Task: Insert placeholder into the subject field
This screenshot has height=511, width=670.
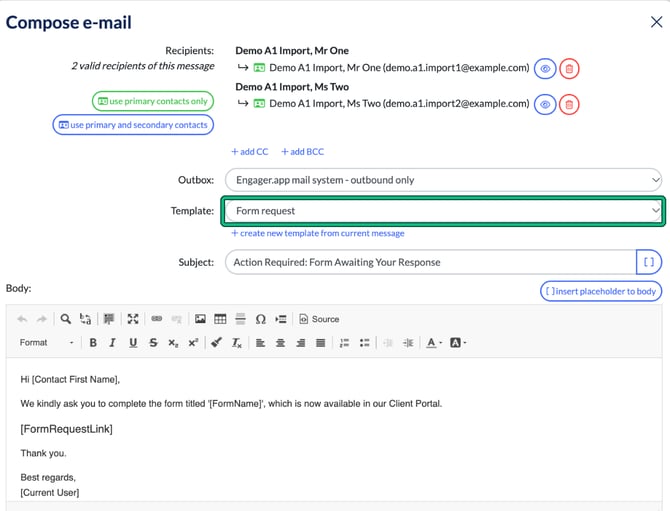Action: pos(649,262)
